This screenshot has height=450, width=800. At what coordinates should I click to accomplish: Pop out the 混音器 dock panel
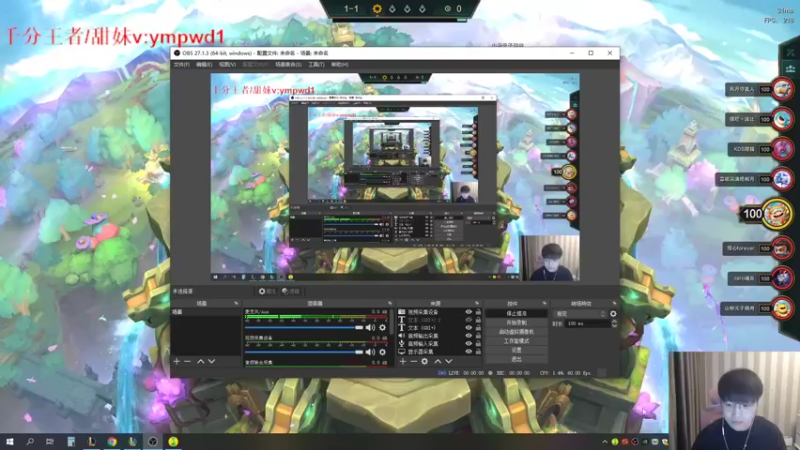(390, 303)
